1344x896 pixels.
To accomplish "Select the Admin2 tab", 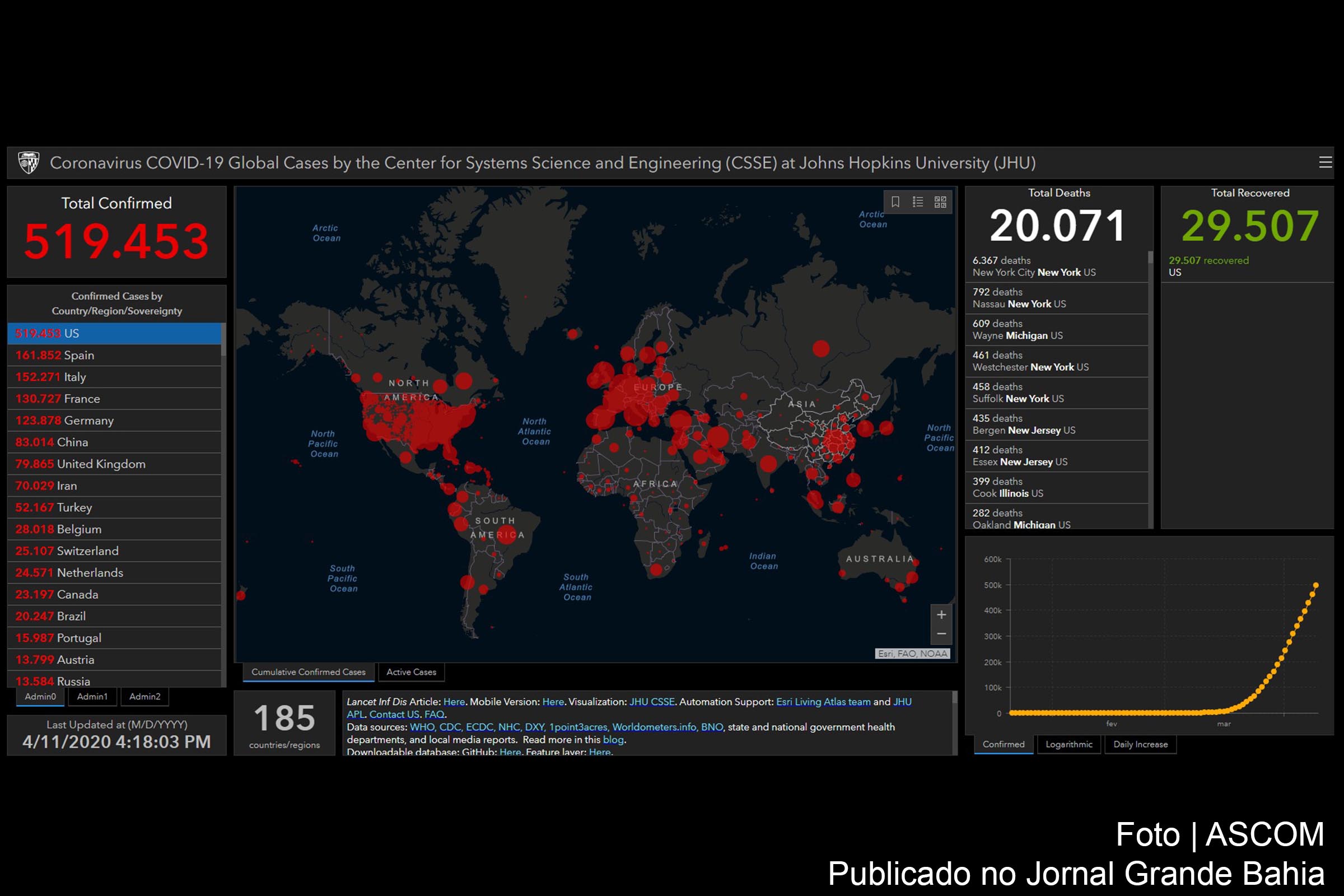I will click(144, 697).
